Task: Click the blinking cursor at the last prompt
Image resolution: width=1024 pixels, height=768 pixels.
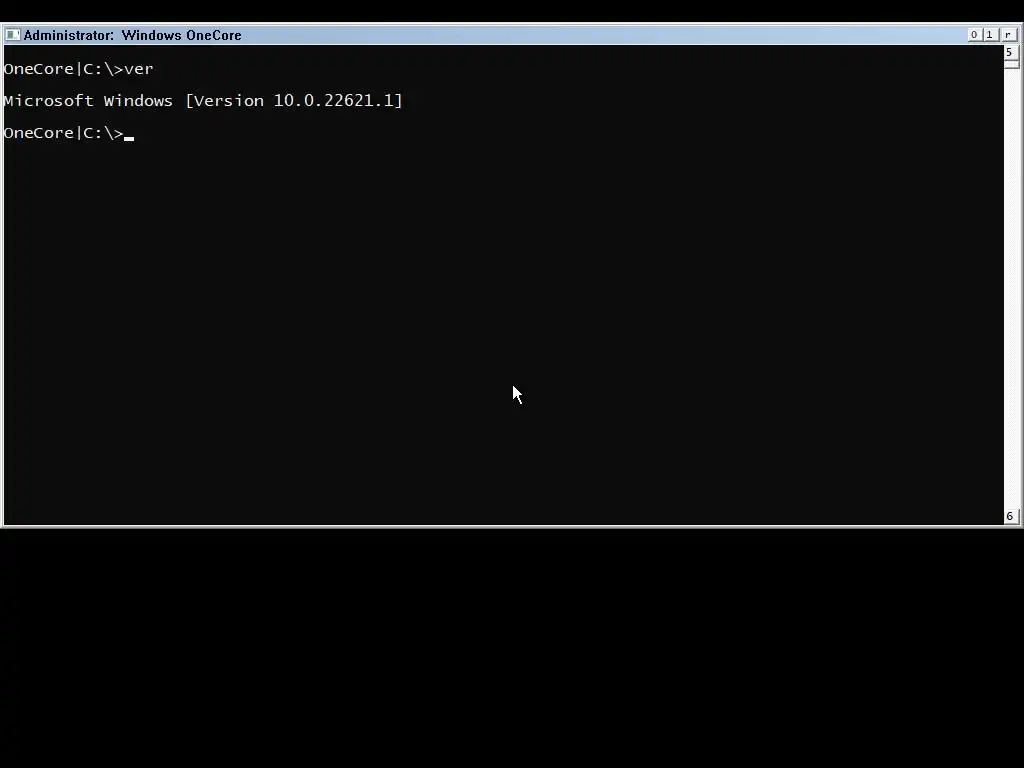Action: coord(129,138)
